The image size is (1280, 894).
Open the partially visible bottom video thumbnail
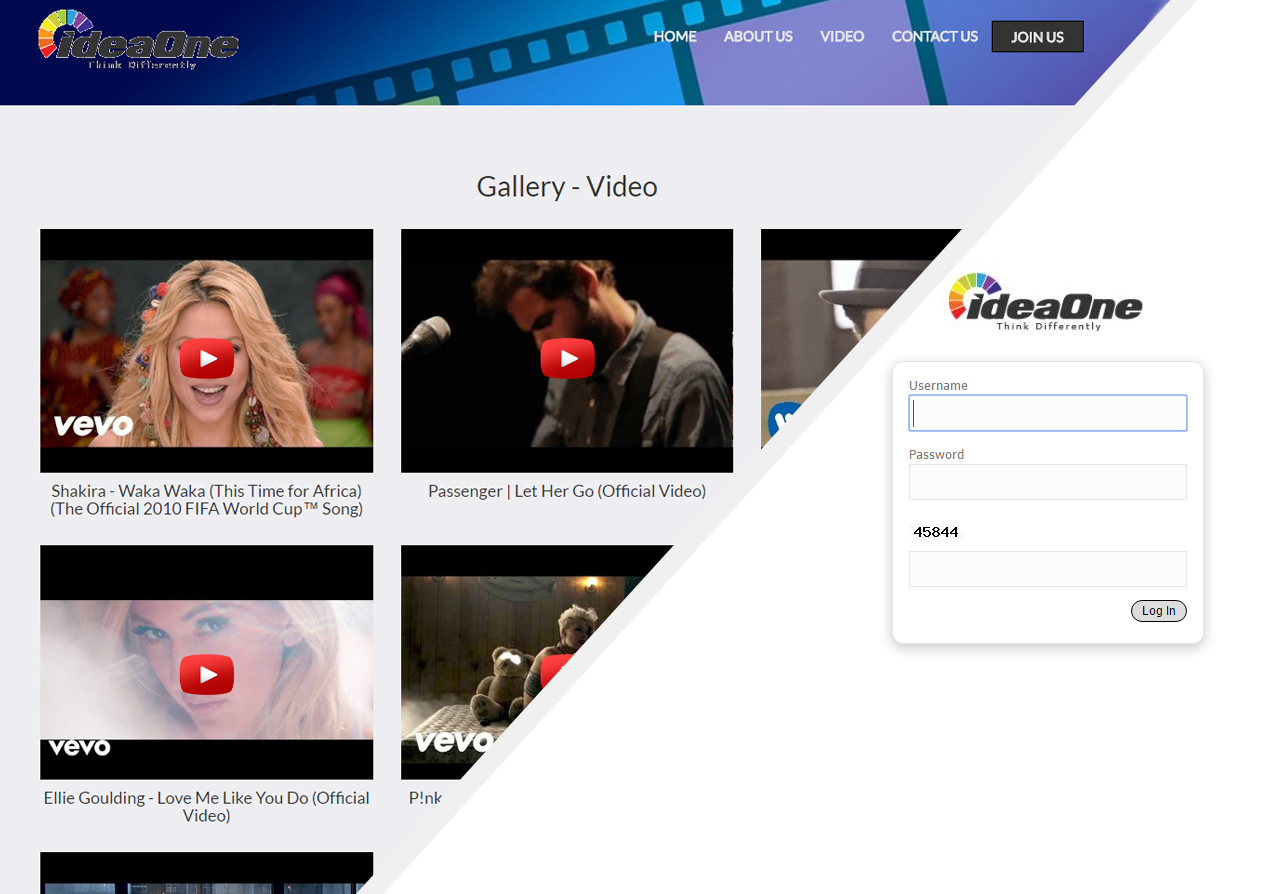[206, 873]
